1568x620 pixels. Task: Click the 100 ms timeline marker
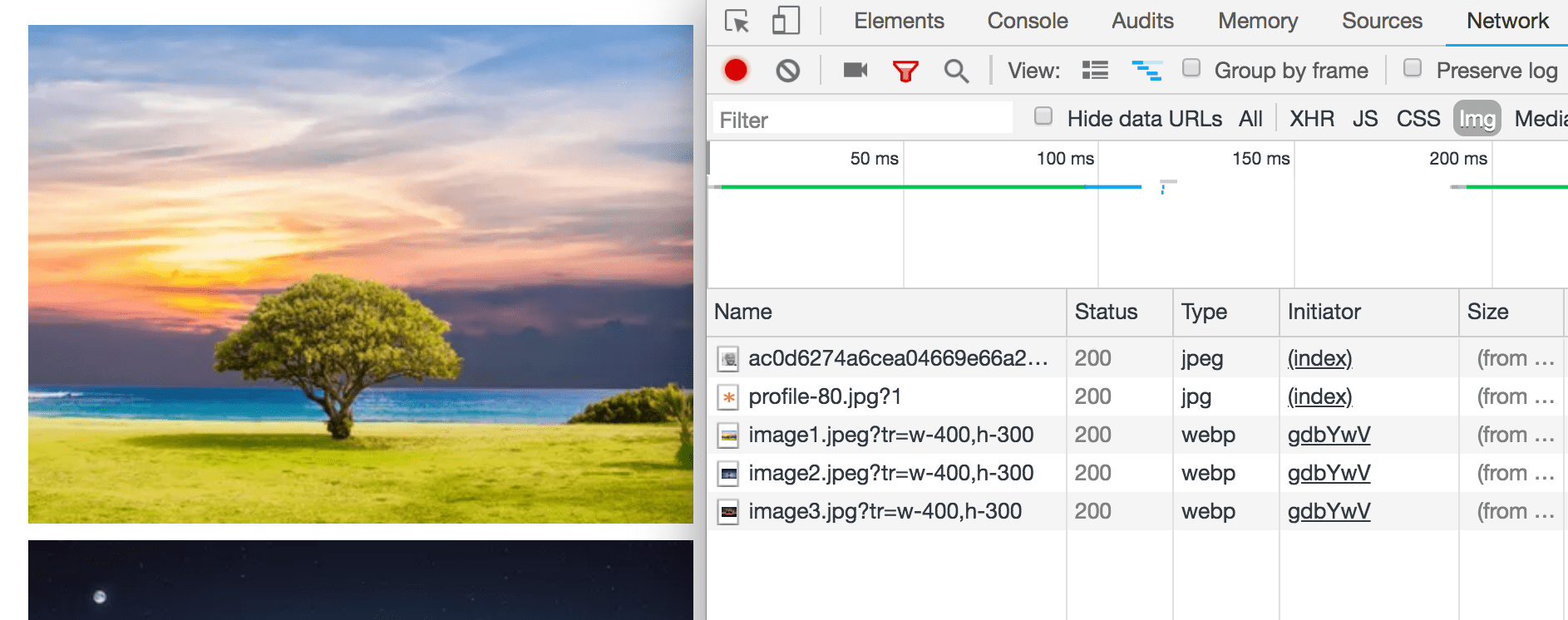tap(1065, 159)
